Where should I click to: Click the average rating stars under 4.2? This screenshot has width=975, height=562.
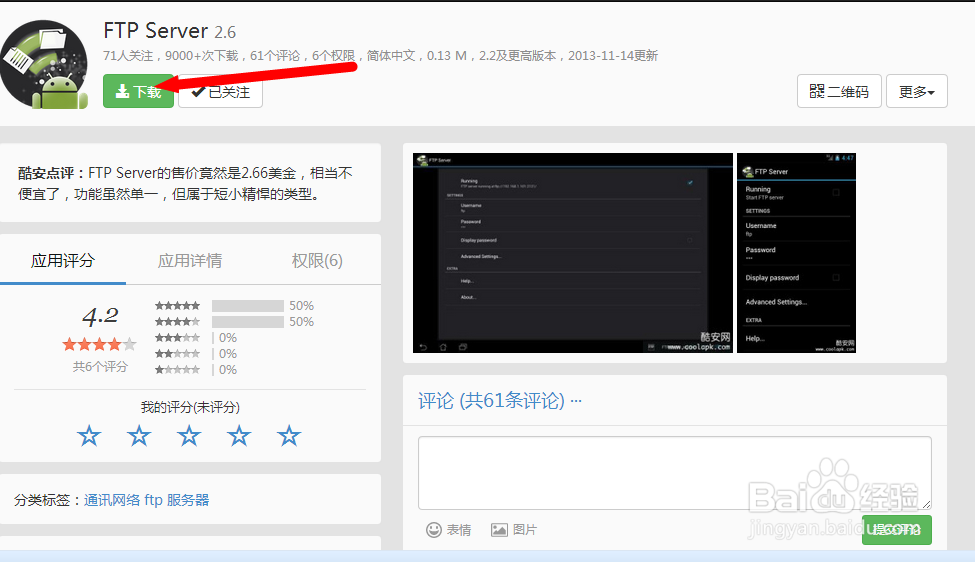coord(99,344)
